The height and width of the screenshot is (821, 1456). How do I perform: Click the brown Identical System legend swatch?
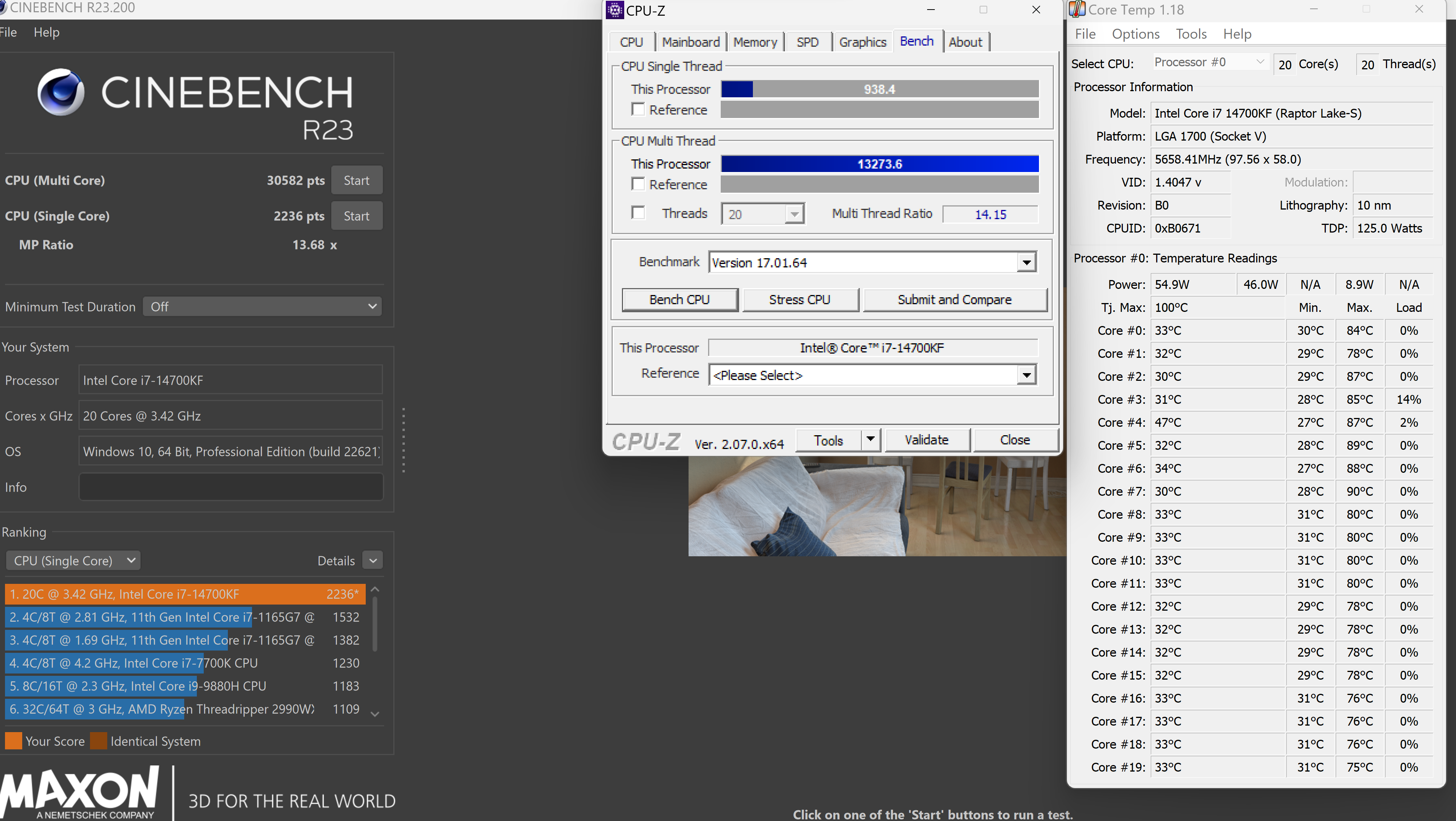click(98, 741)
